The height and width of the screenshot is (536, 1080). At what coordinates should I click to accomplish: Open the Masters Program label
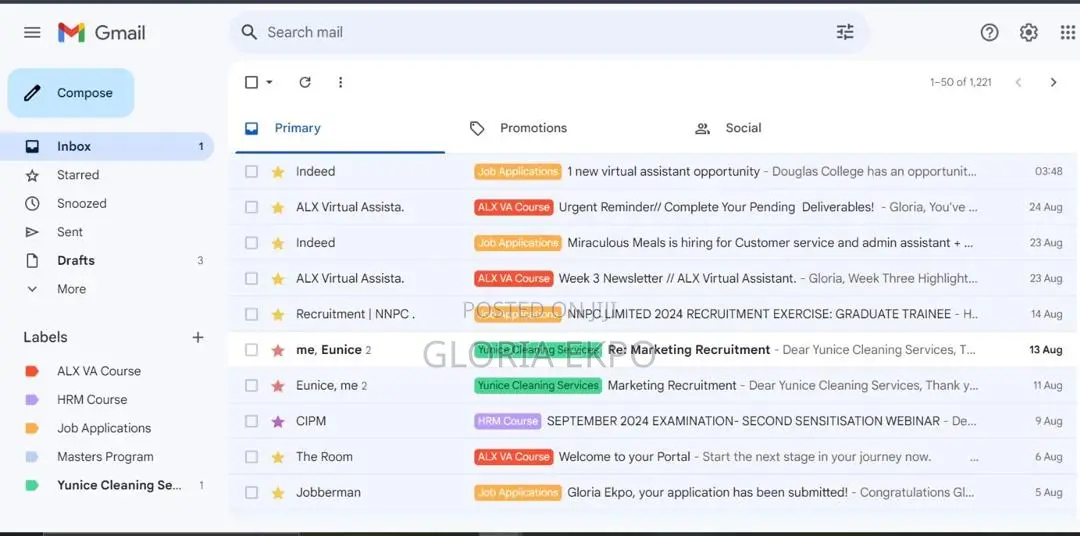pos(105,457)
